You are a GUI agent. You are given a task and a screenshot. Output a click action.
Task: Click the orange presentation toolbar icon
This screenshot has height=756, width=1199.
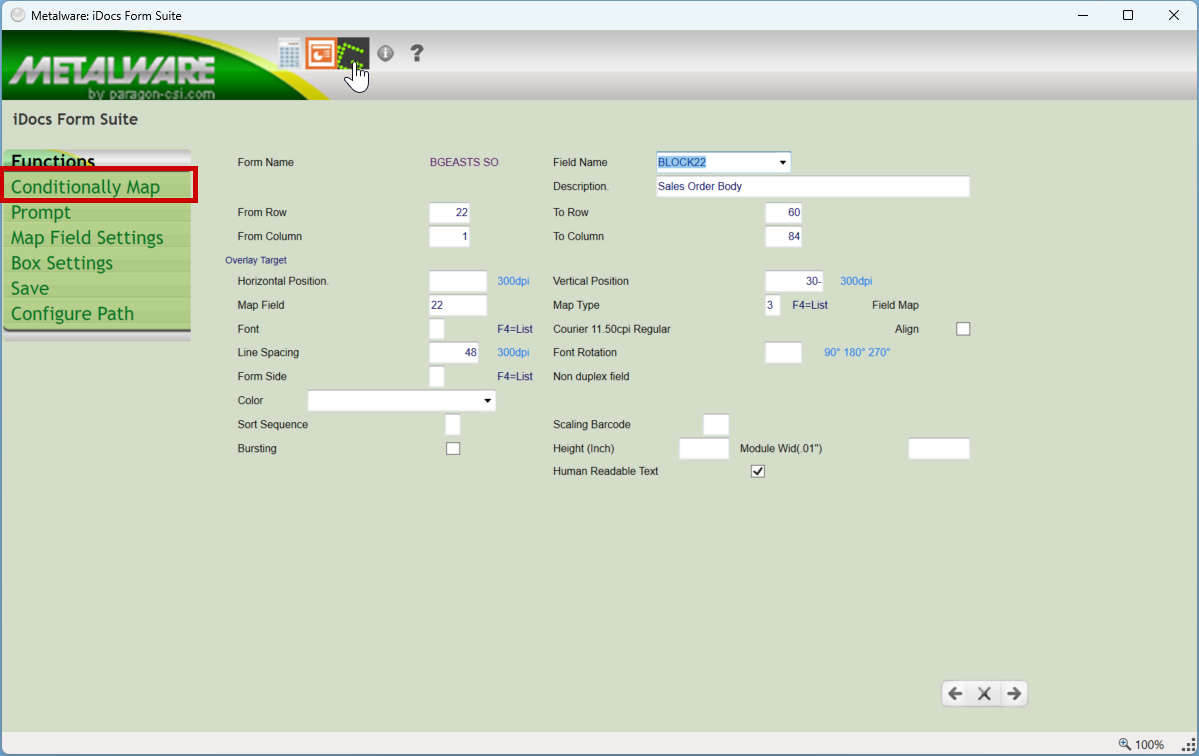coord(321,54)
